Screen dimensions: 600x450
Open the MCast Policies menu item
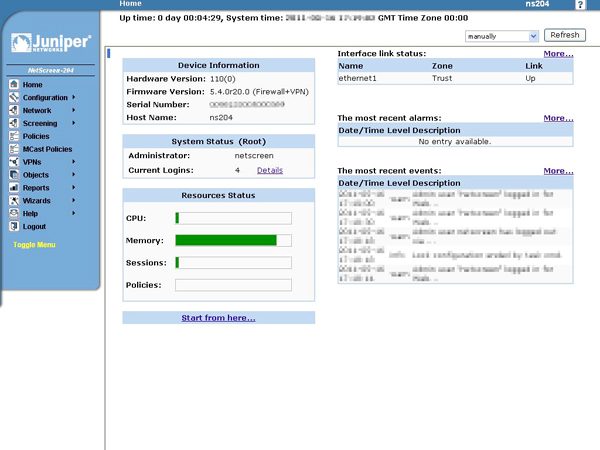point(47,149)
